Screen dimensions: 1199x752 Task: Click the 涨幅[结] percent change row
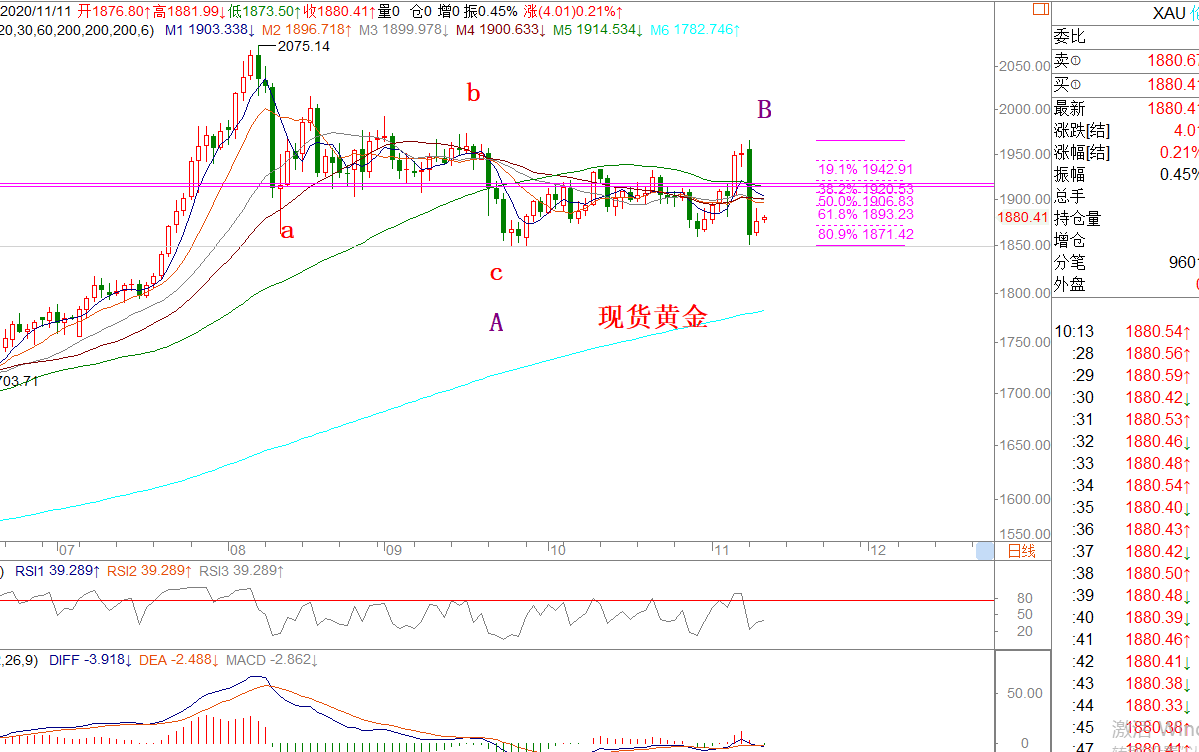click(x=1126, y=152)
